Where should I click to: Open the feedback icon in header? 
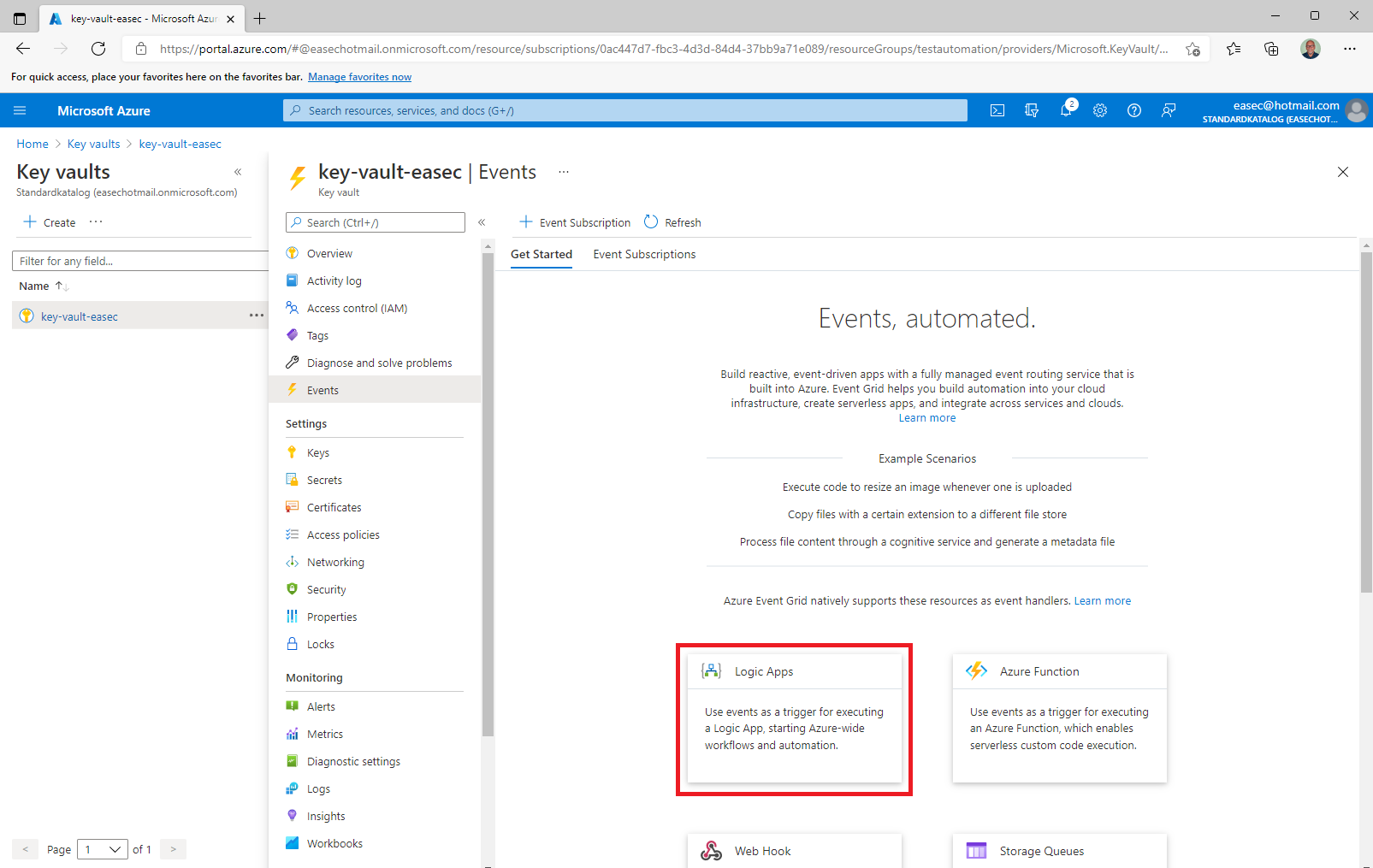1169,110
